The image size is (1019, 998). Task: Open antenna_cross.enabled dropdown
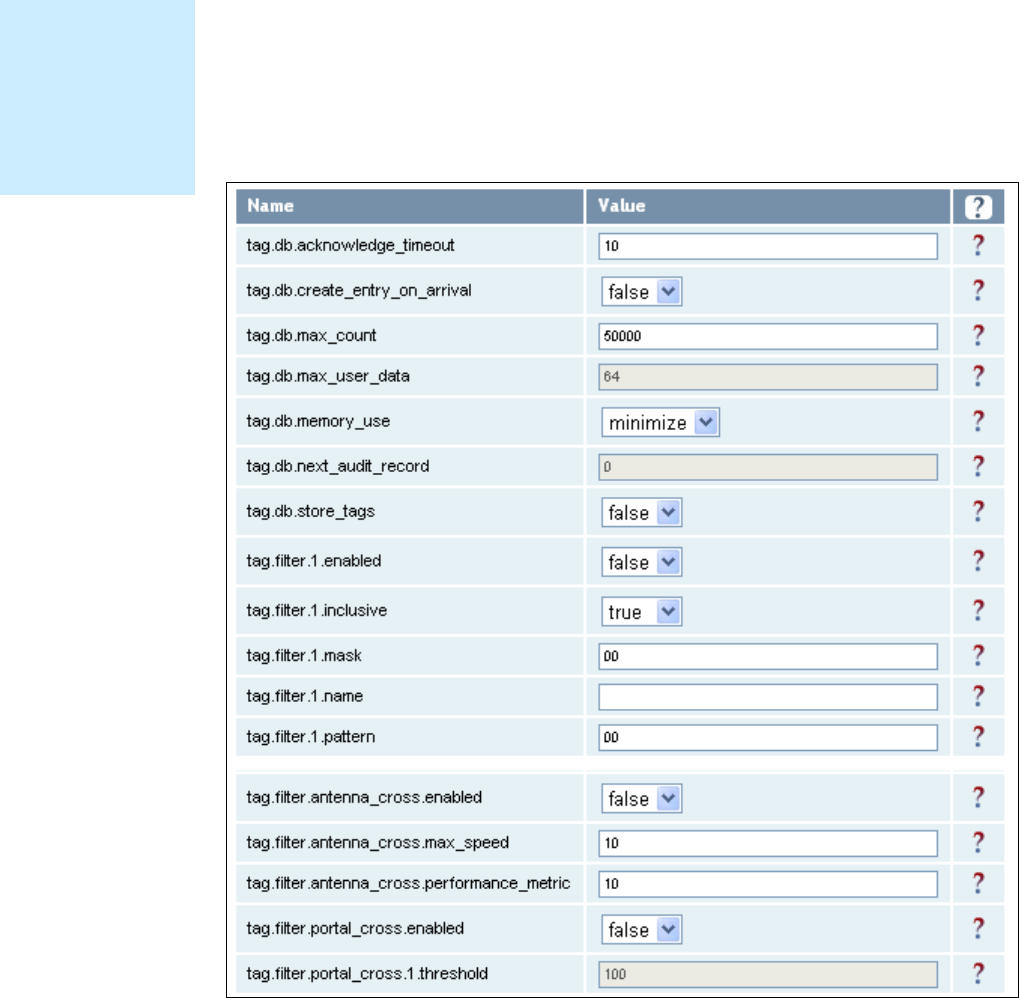(x=641, y=799)
